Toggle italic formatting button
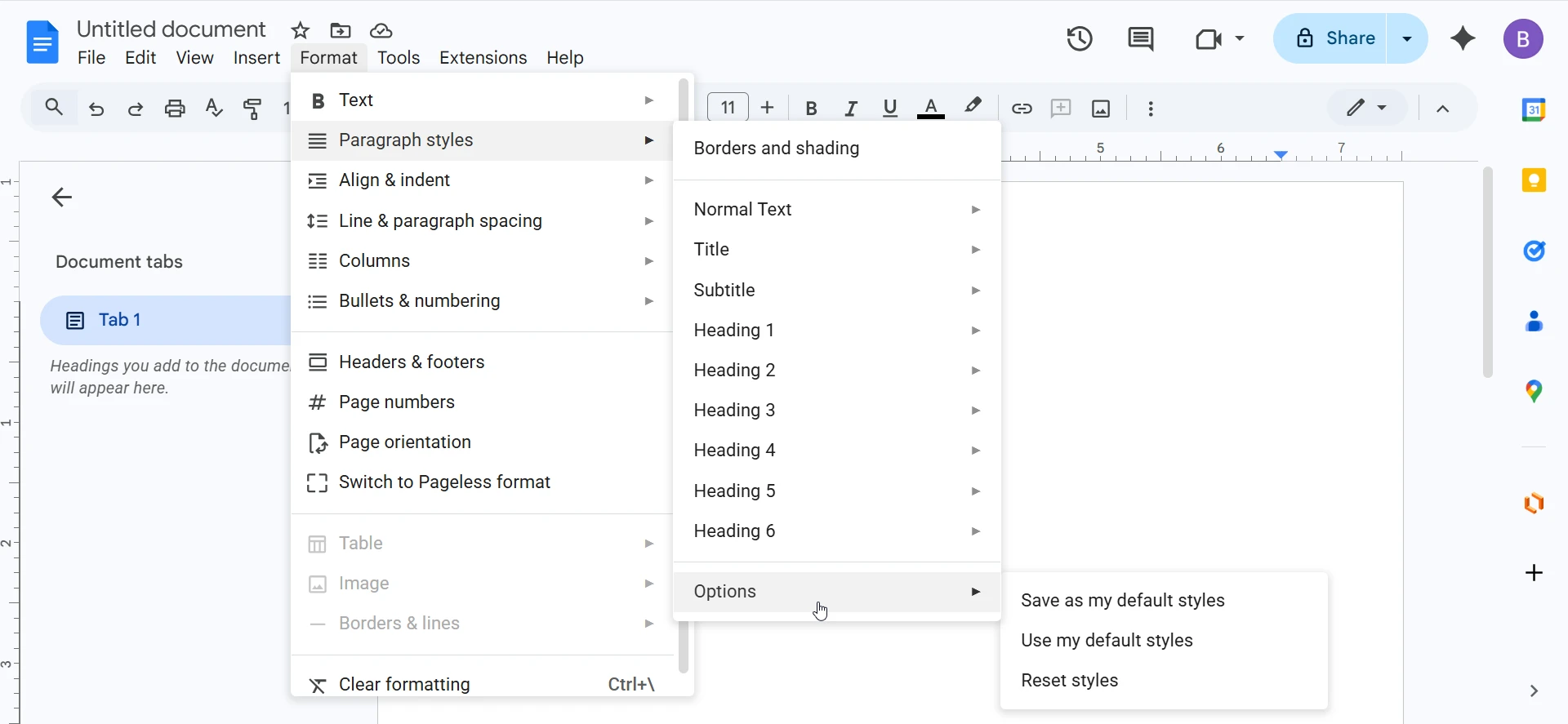The width and height of the screenshot is (1568, 724). click(851, 109)
